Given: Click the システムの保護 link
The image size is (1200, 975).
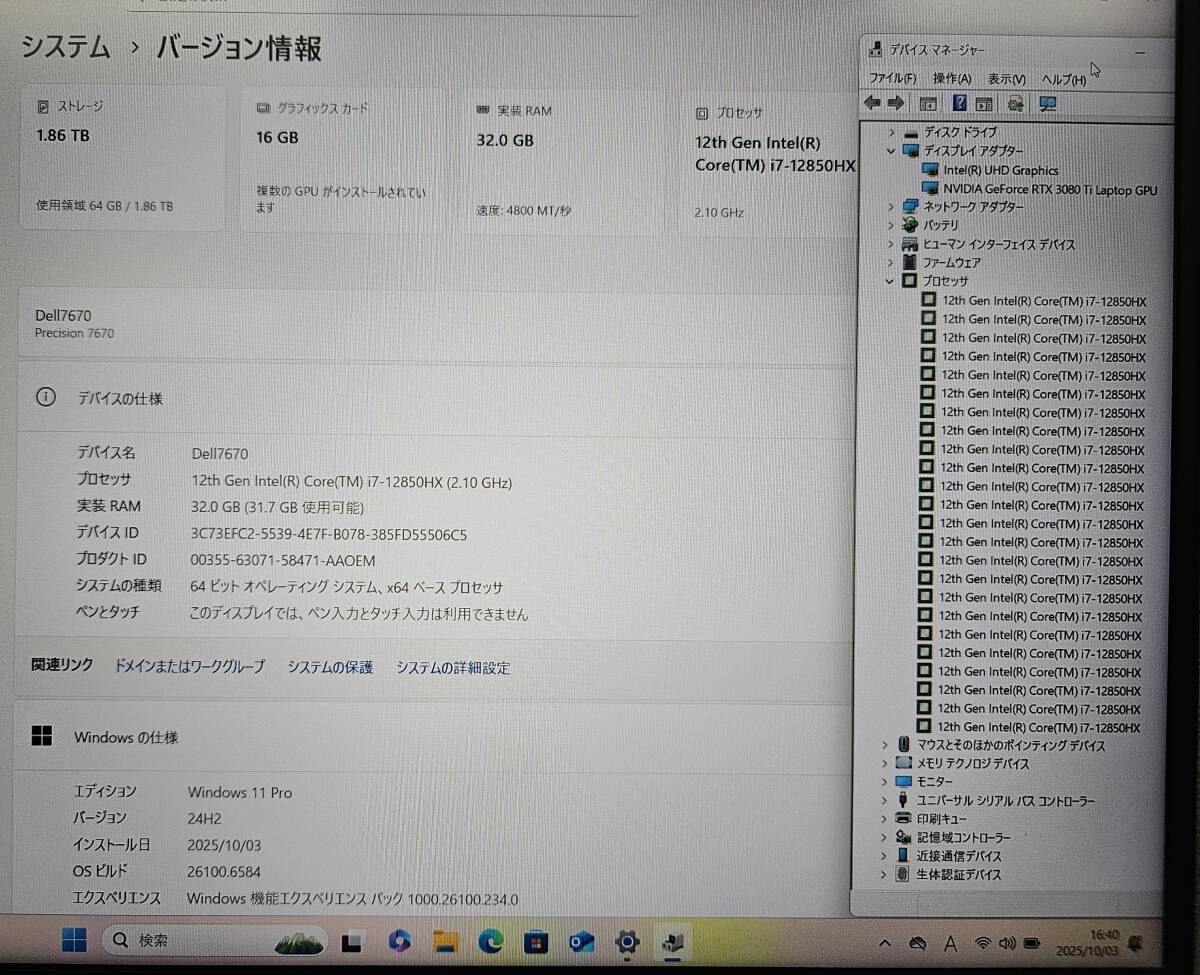Looking at the screenshot, I should [x=329, y=667].
